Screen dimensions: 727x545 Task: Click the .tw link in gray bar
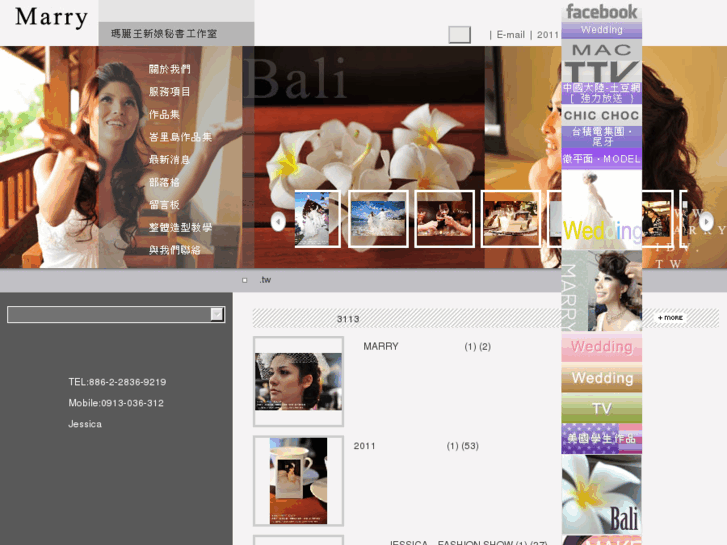tap(265, 280)
